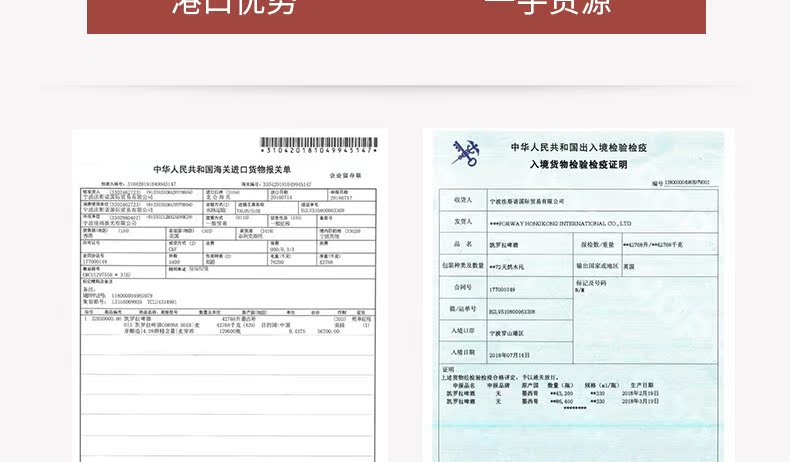The width and height of the screenshot is (790, 462).
Task: Click the 发货人 label cell
Action: pyautogui.click(x=463, y=222)
